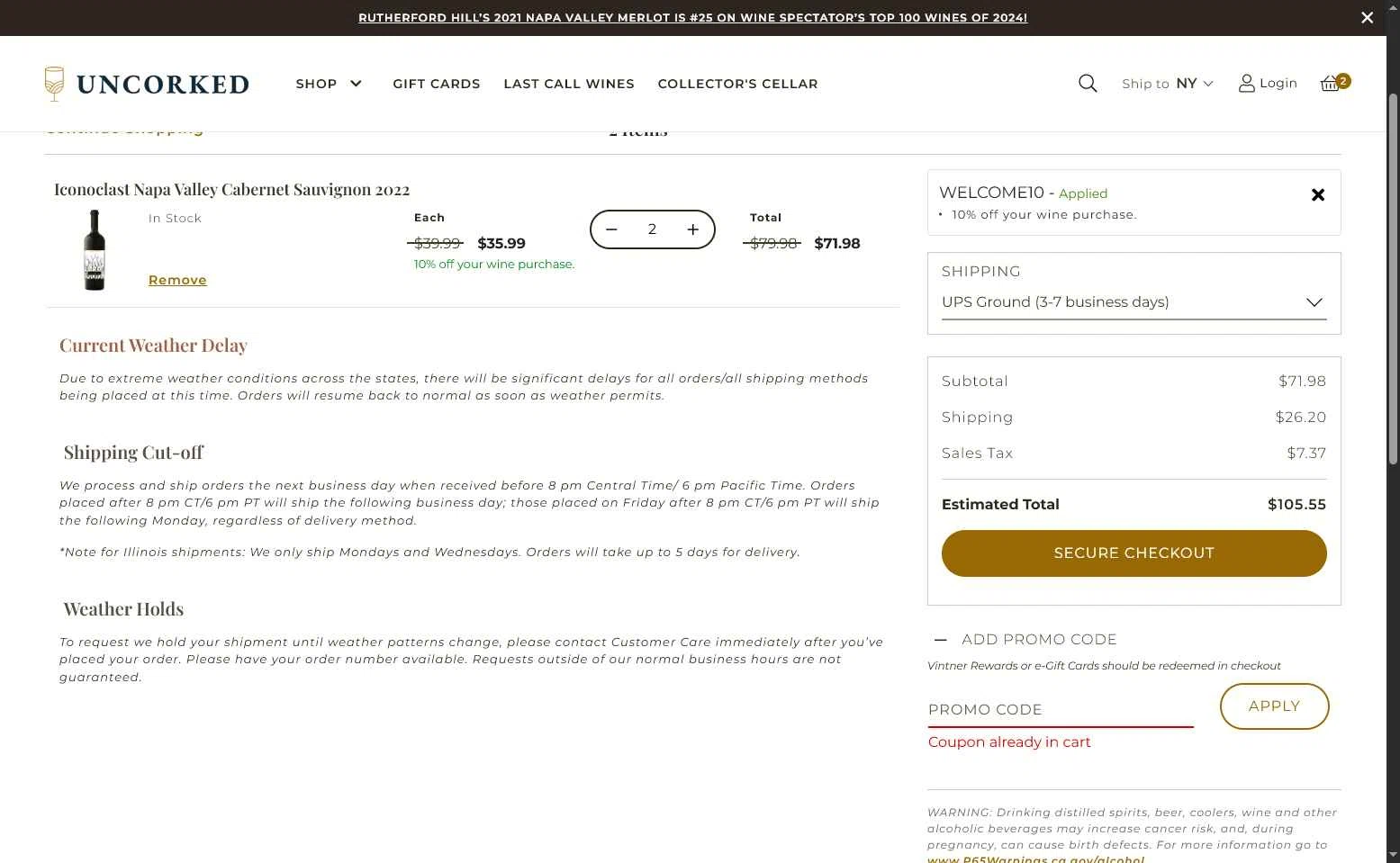This screenshot has width=1400, height=863.
Task: Click the Weather Holds heading
Action: pyautogui.click(x=123, y=609)
